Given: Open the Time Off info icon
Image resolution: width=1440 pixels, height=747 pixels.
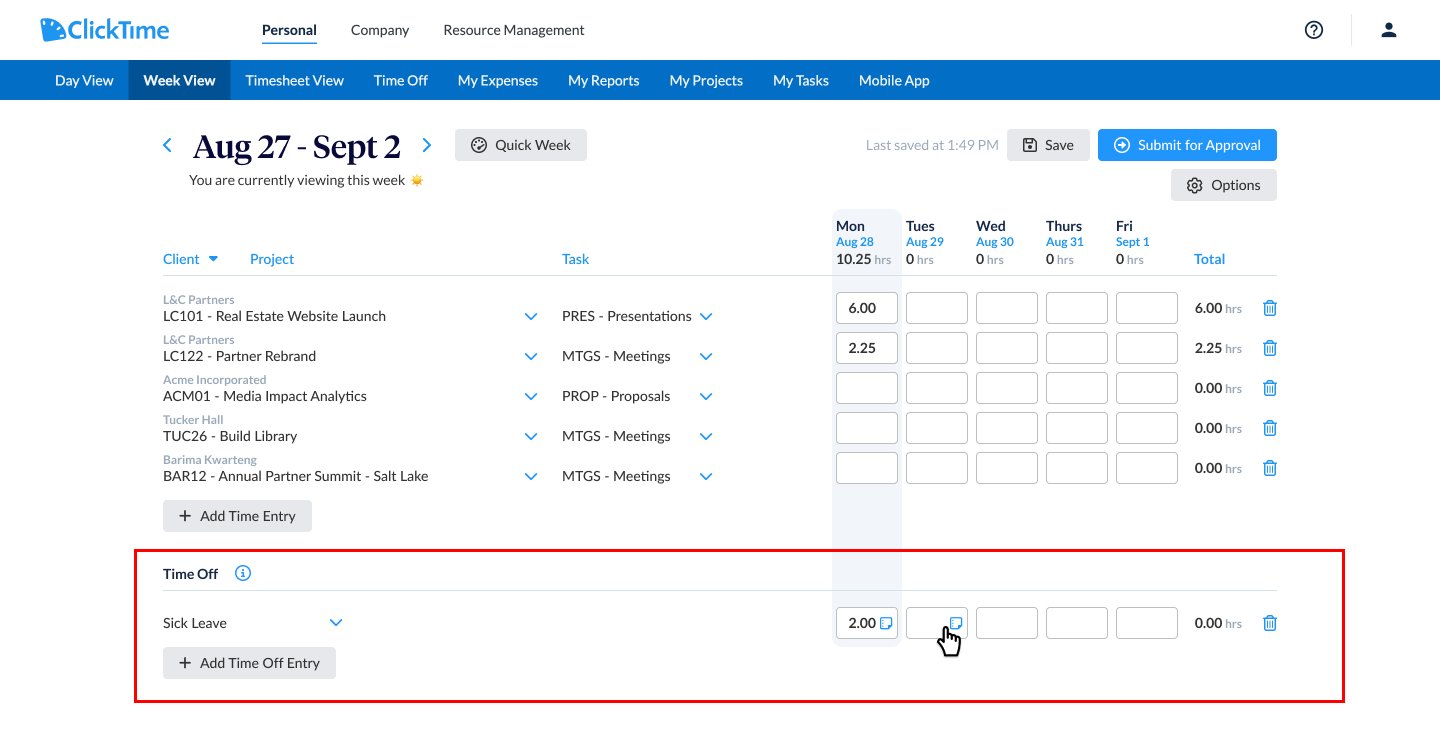Looking at the screenshot, I should (x=243, y=574).
